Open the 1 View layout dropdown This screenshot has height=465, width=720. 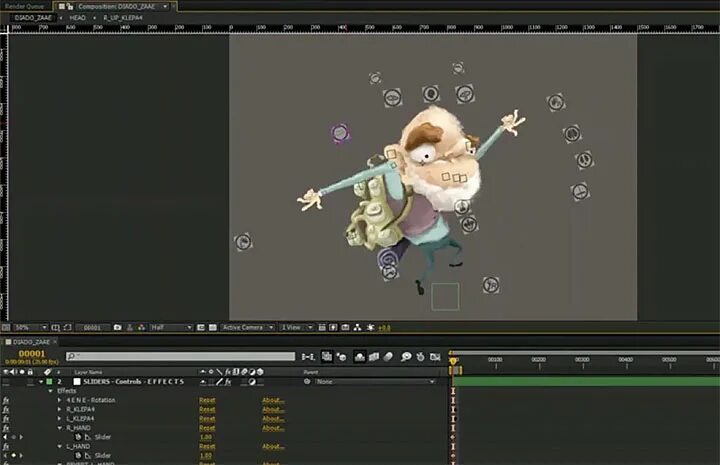point(297,327)
